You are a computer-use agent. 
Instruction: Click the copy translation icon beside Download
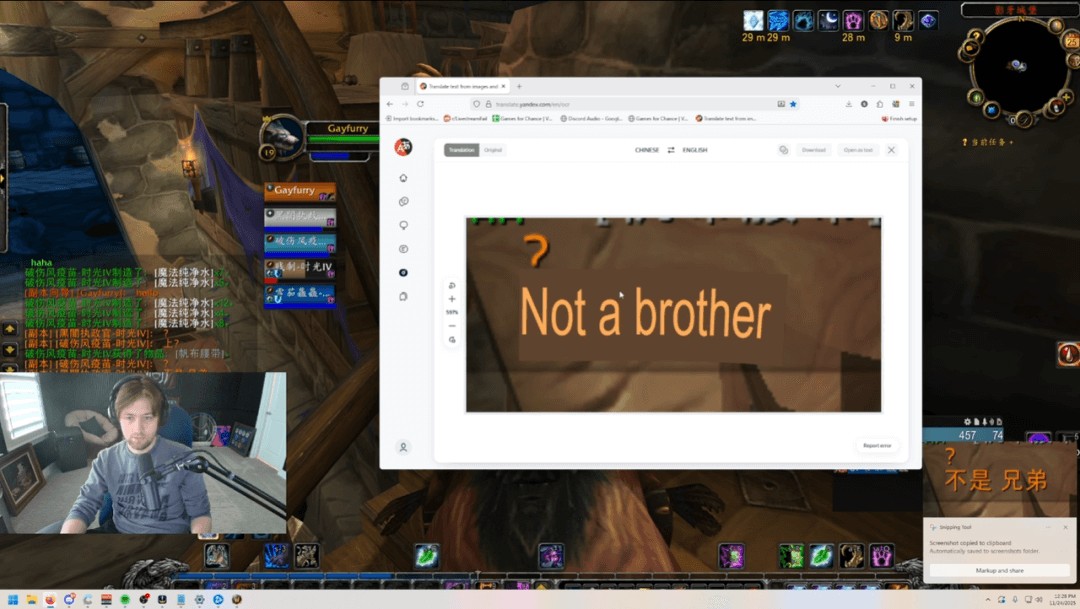click(783, 150)
